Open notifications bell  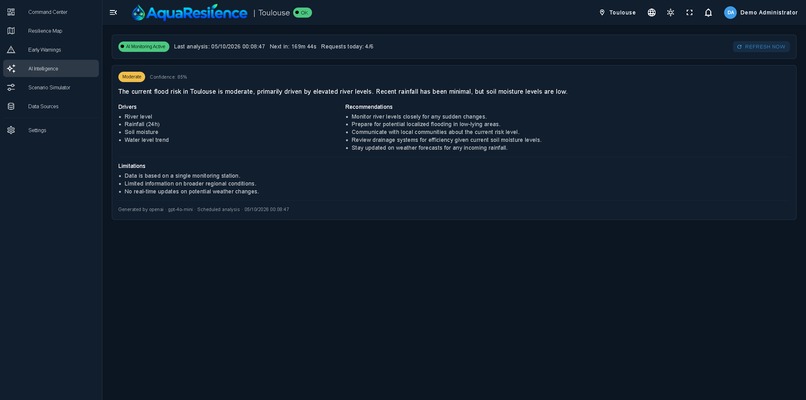click(708, 12)
